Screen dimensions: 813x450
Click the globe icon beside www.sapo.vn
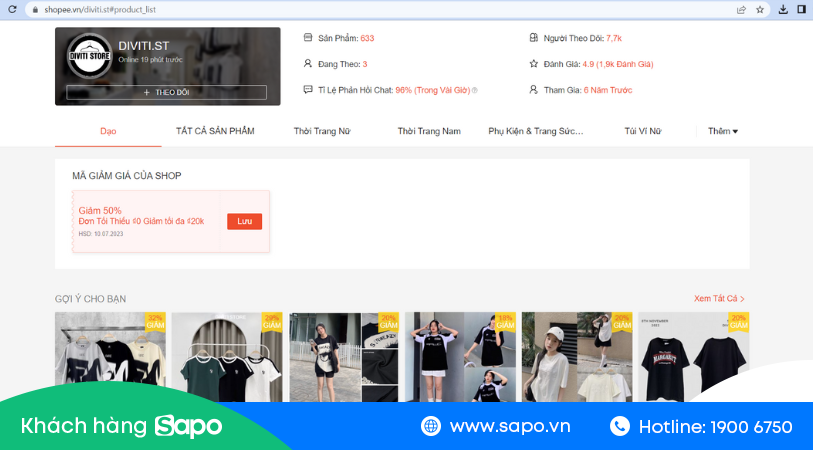click(431, 426)
